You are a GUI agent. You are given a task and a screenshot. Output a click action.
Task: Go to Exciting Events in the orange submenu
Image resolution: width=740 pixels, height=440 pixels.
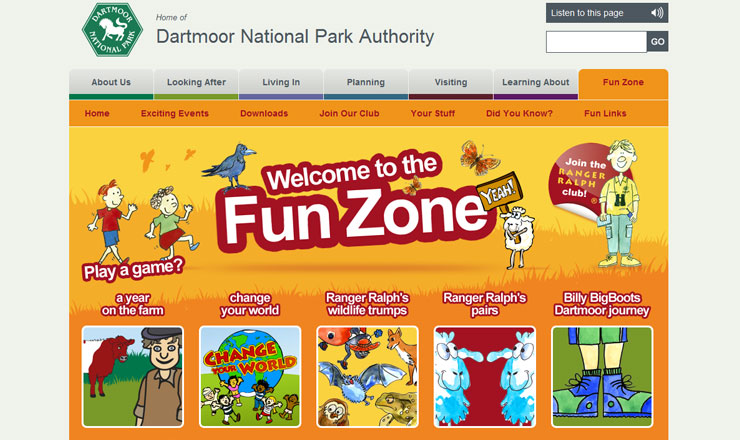tap(175, 113)
